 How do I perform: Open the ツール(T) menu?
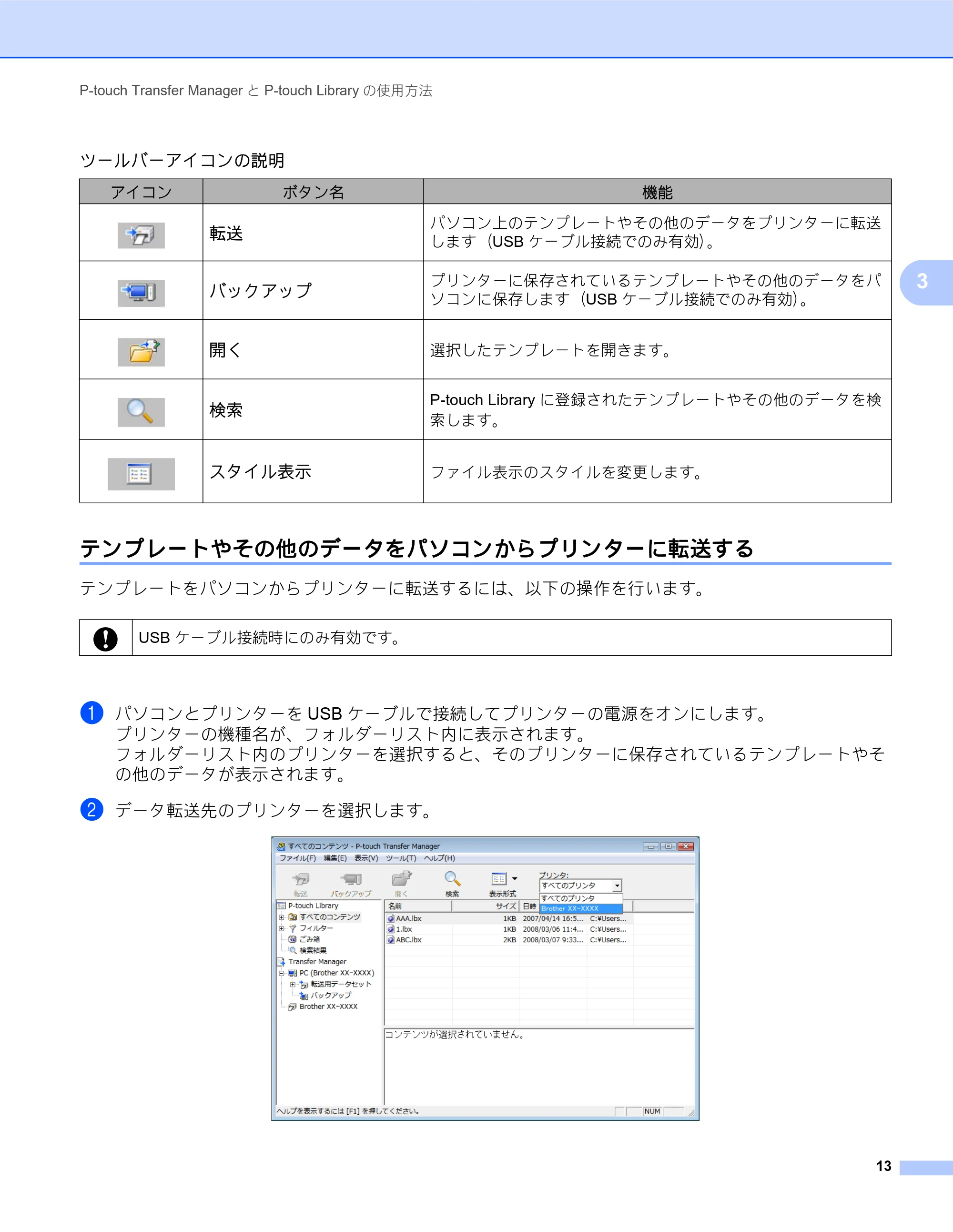pyautogui.click(x=401, y=858)
